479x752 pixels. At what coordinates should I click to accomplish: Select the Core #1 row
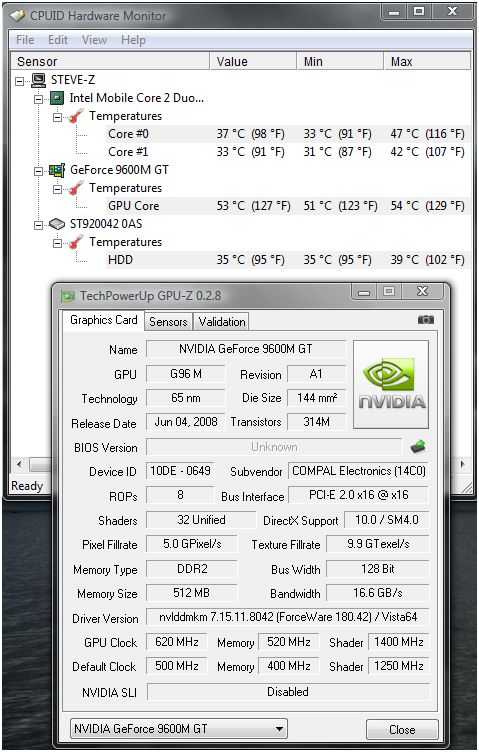287,152
